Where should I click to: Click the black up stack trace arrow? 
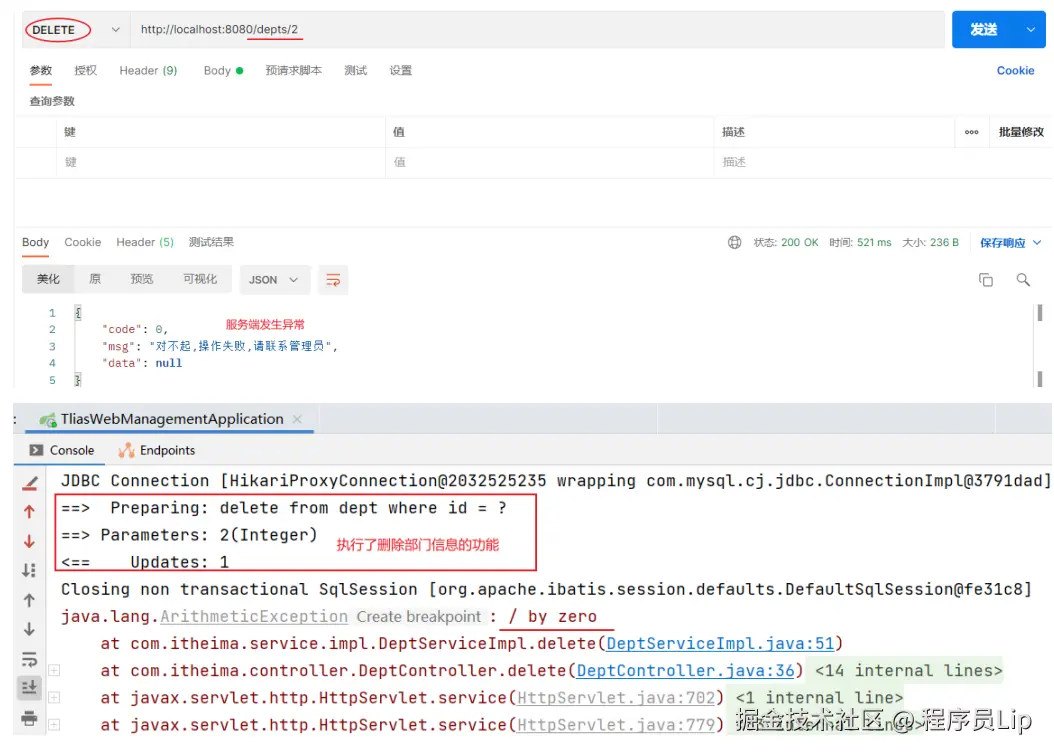point(30,600)
